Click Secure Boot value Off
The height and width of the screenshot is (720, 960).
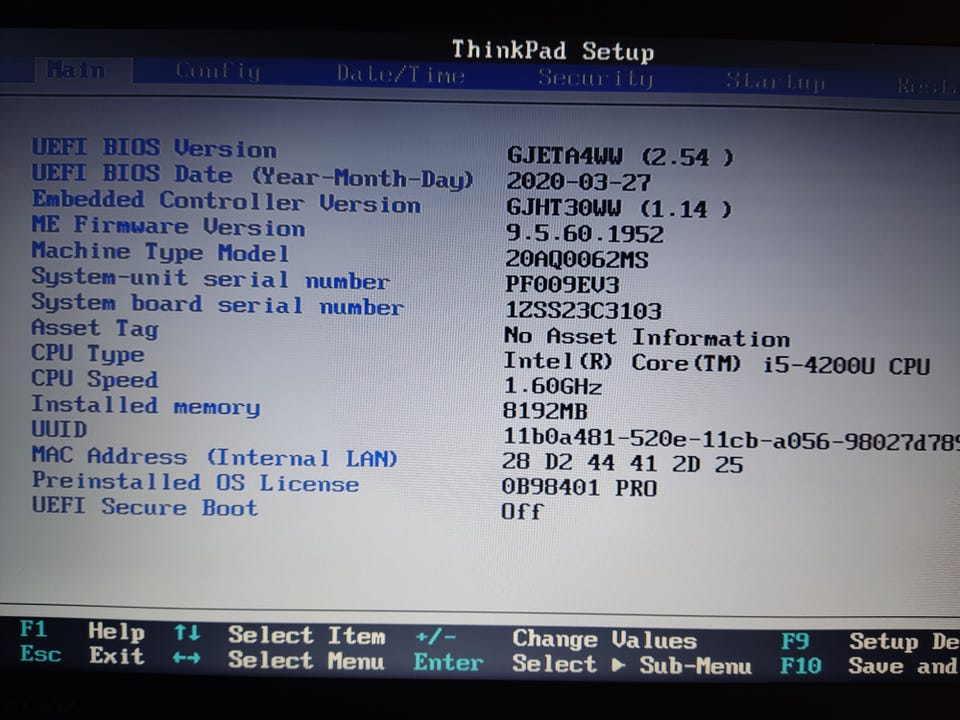pyautogui.click(x=522, y=511)
